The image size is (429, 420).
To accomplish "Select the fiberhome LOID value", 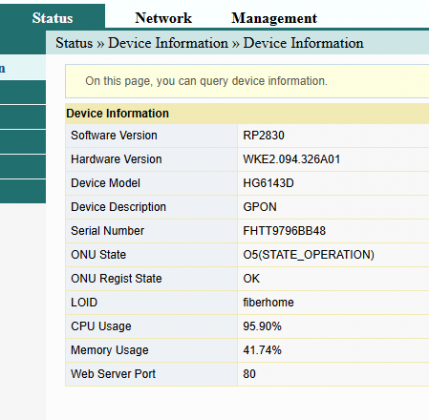I will tap(268, 302).
